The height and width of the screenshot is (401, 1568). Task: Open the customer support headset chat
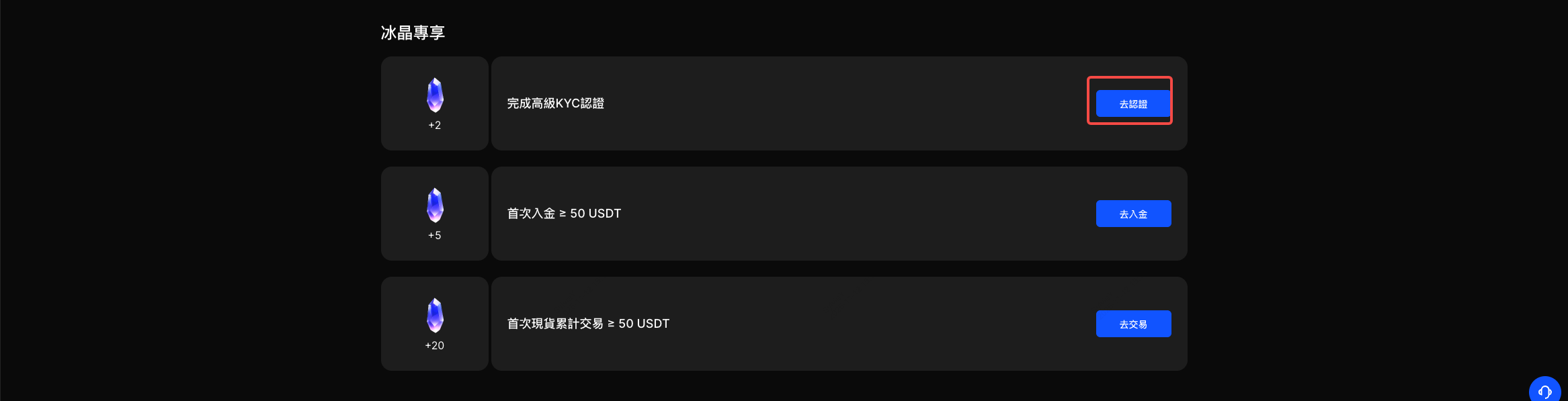(x=1544, y=392)
